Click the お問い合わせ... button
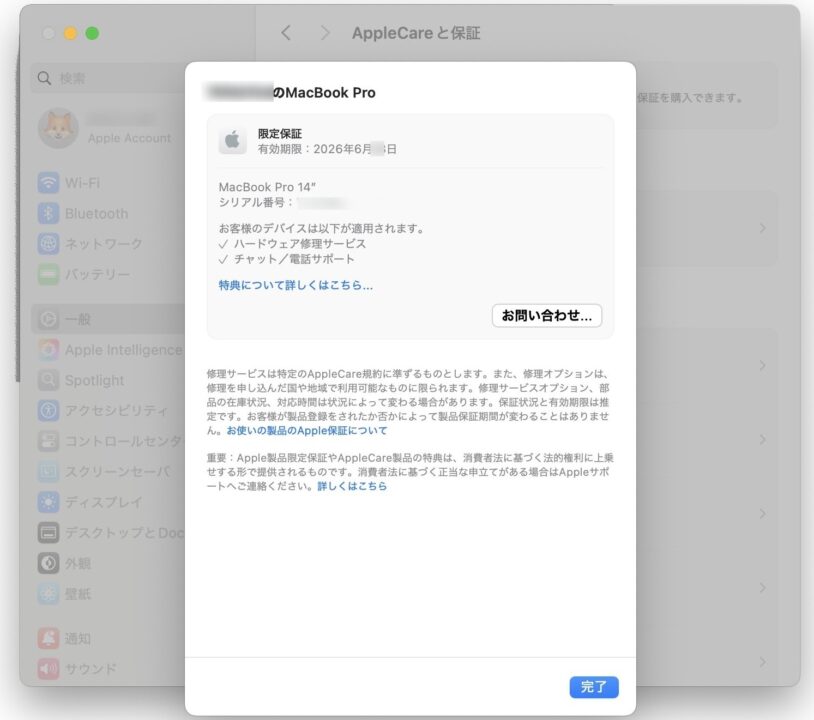 coord(547,316)
